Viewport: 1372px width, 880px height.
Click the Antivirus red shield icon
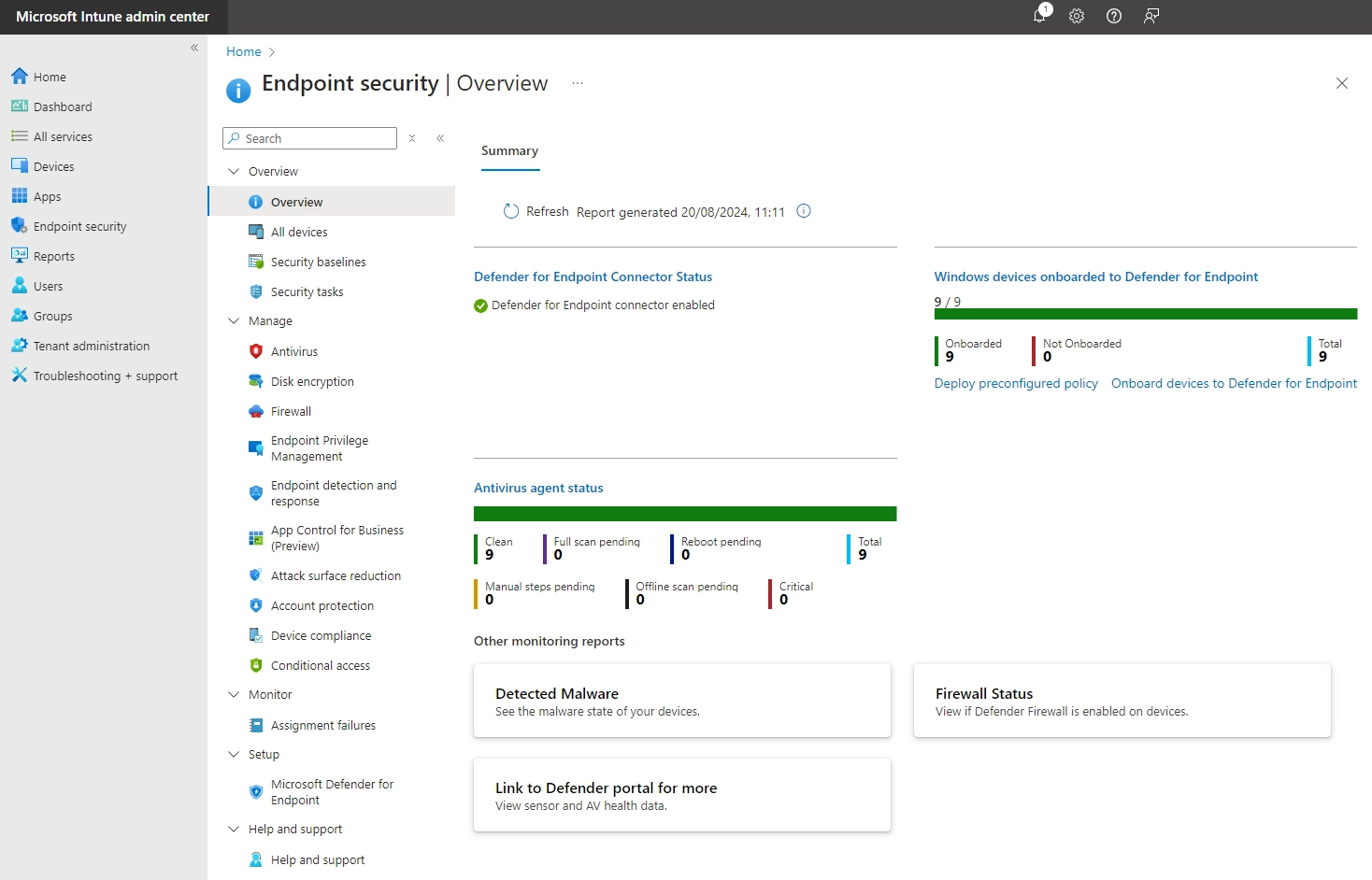256,351
